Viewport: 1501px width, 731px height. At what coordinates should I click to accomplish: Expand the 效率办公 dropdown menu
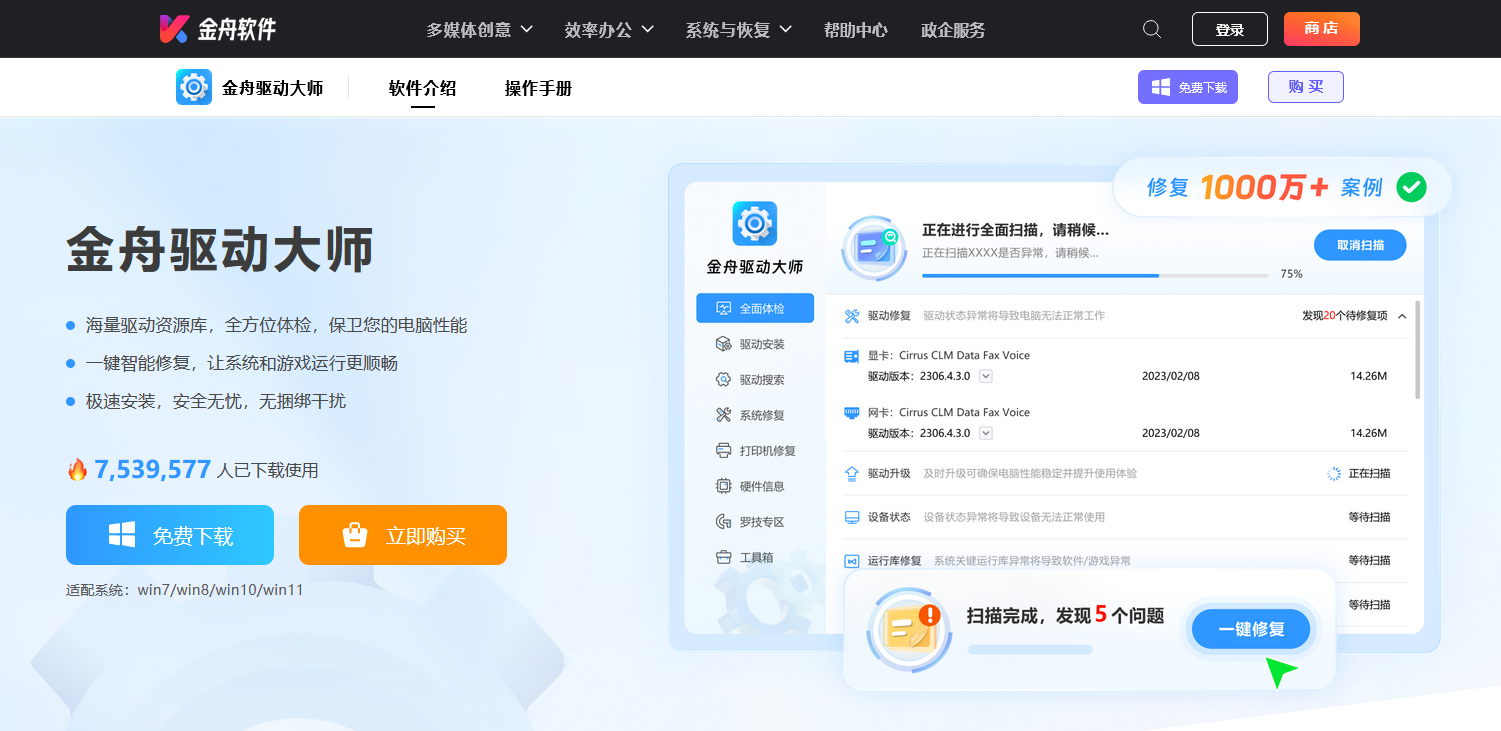pos(609,30)
